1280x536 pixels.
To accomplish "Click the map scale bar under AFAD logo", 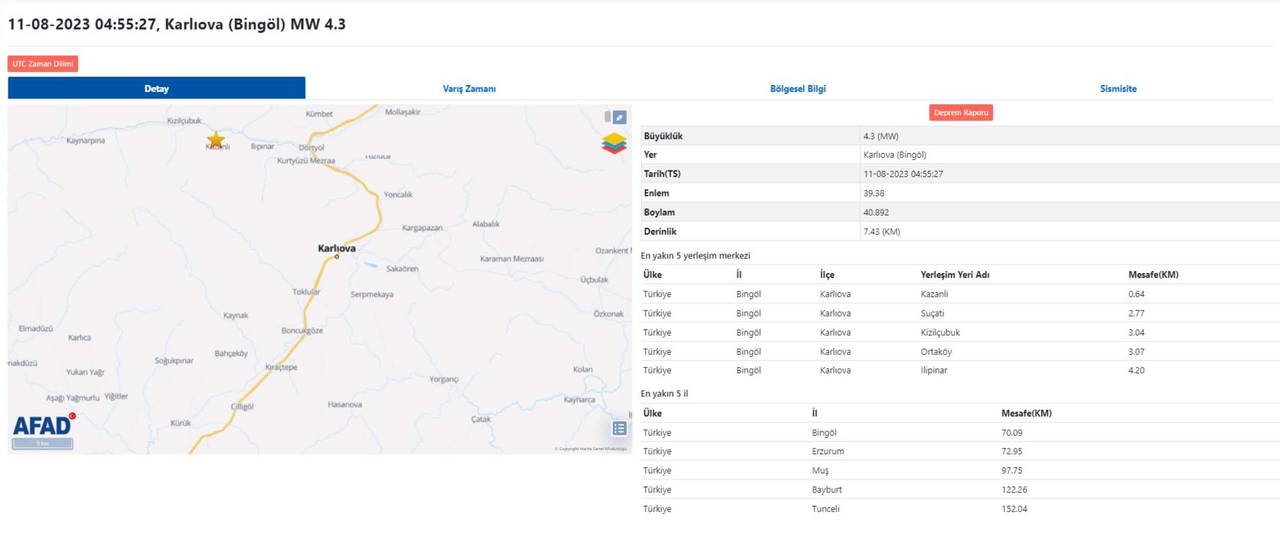I will coord(42,443).
